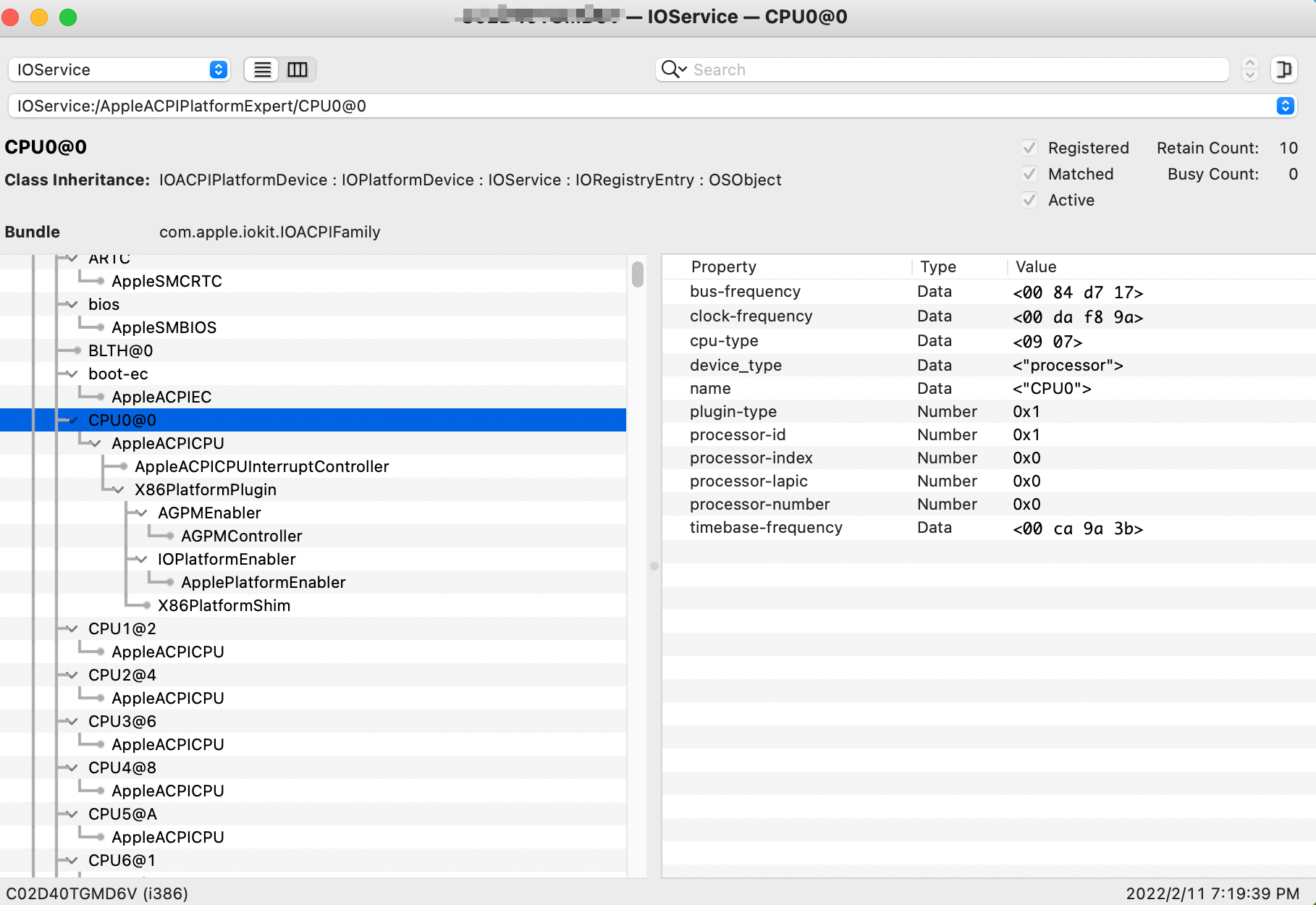Image resolution: width=1316 pixels, height=905 pixels.
Task: Collapse the X86PlatformPlugin node
Action: [117, 489]
